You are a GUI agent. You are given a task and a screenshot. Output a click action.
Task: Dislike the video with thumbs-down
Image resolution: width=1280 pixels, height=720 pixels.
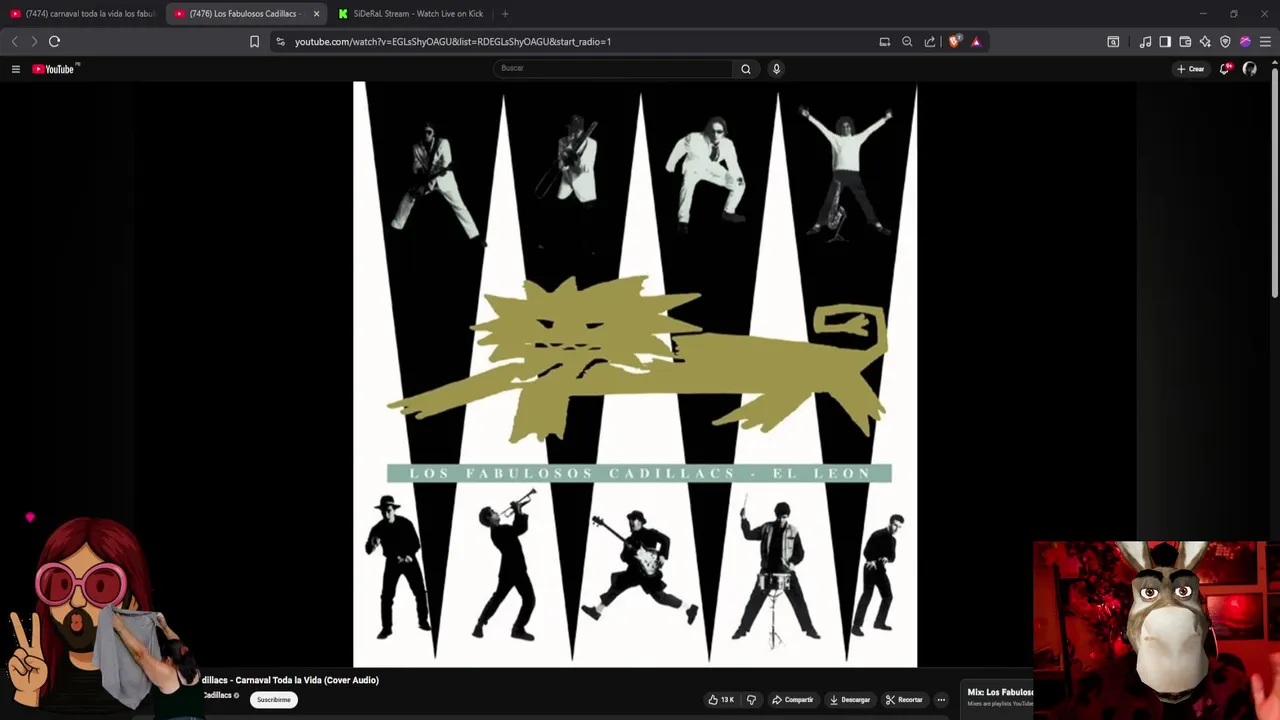point(751,700)
